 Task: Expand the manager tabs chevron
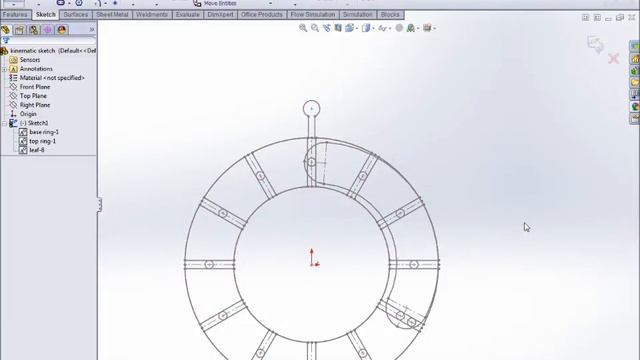pyautogui.click(x=92, y=30)
